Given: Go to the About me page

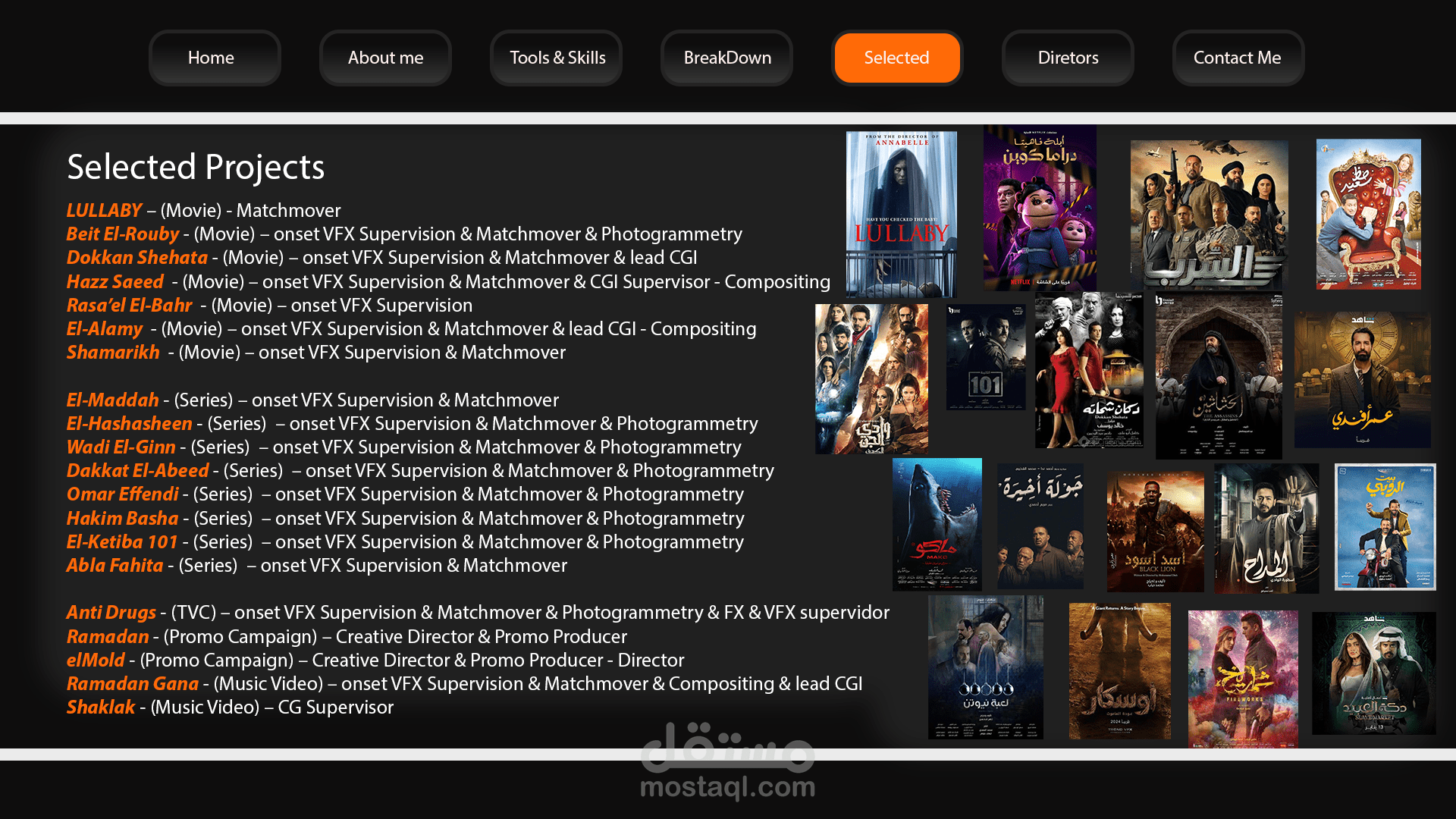Looking at the screenshot, I should point(385,58).
